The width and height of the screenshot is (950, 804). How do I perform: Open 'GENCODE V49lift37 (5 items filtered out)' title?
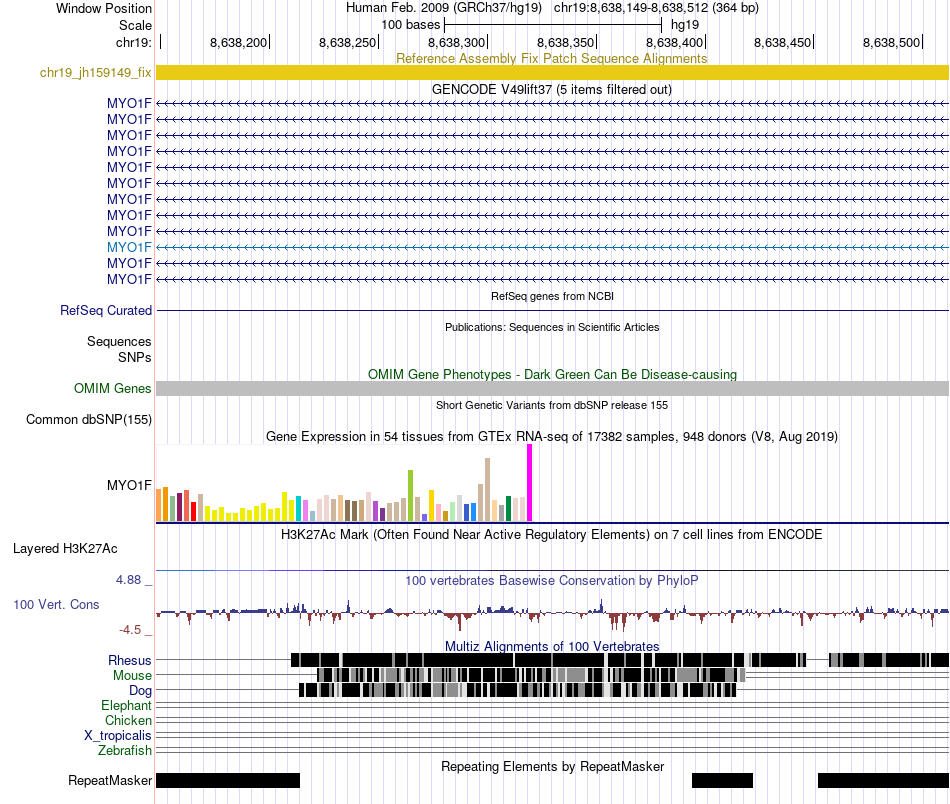(x=551, y=90)
